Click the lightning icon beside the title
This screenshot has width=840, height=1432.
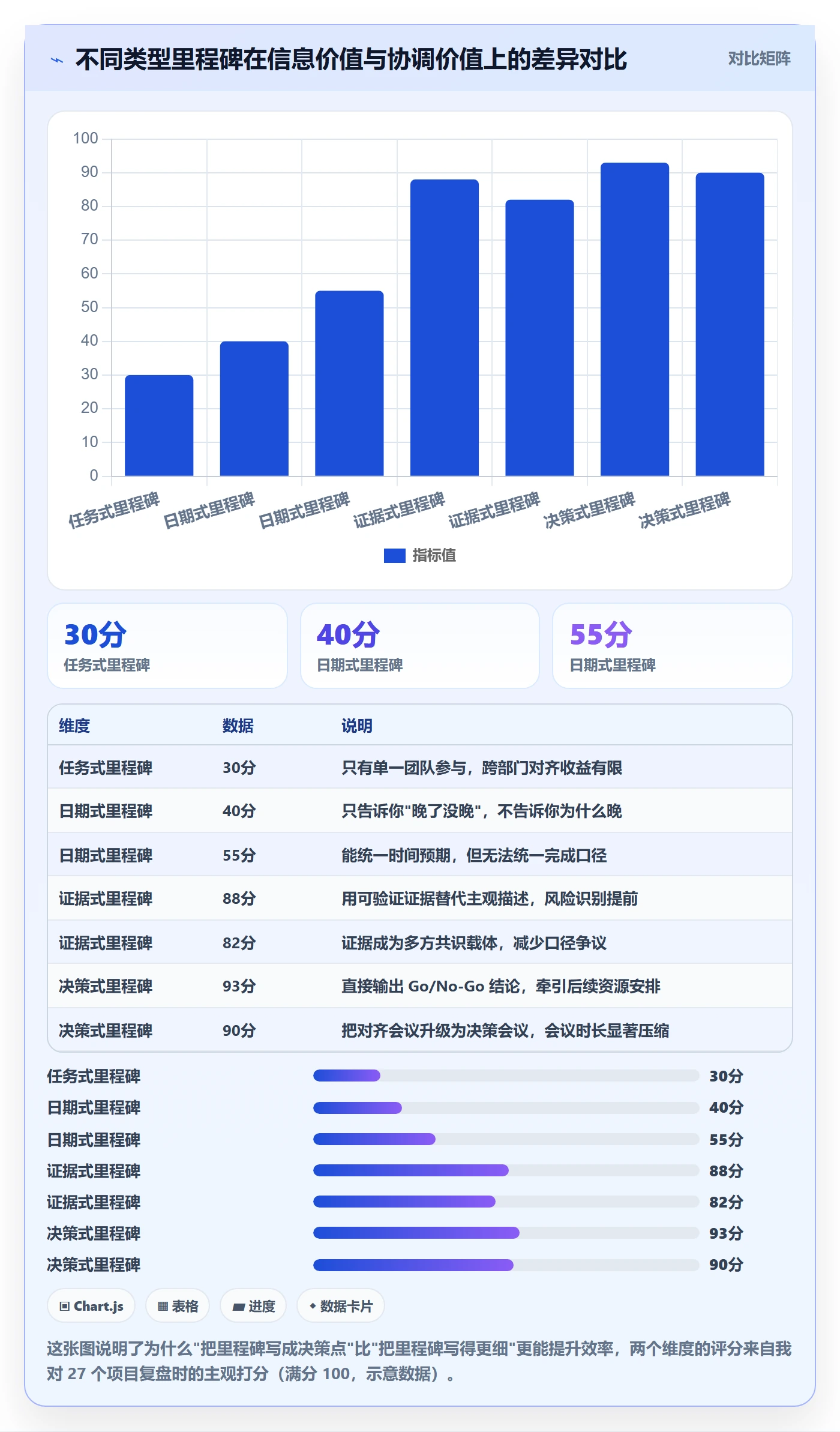pos(57,60)
